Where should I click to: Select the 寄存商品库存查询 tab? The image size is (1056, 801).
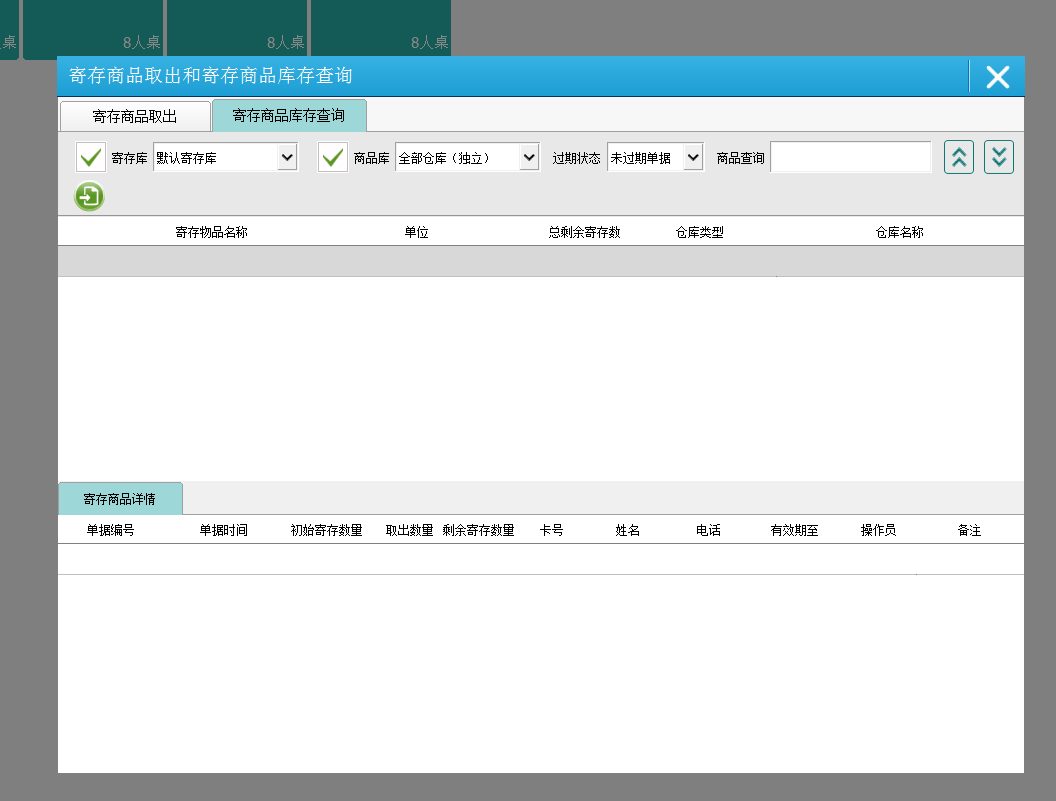click(x=289, y=116)
